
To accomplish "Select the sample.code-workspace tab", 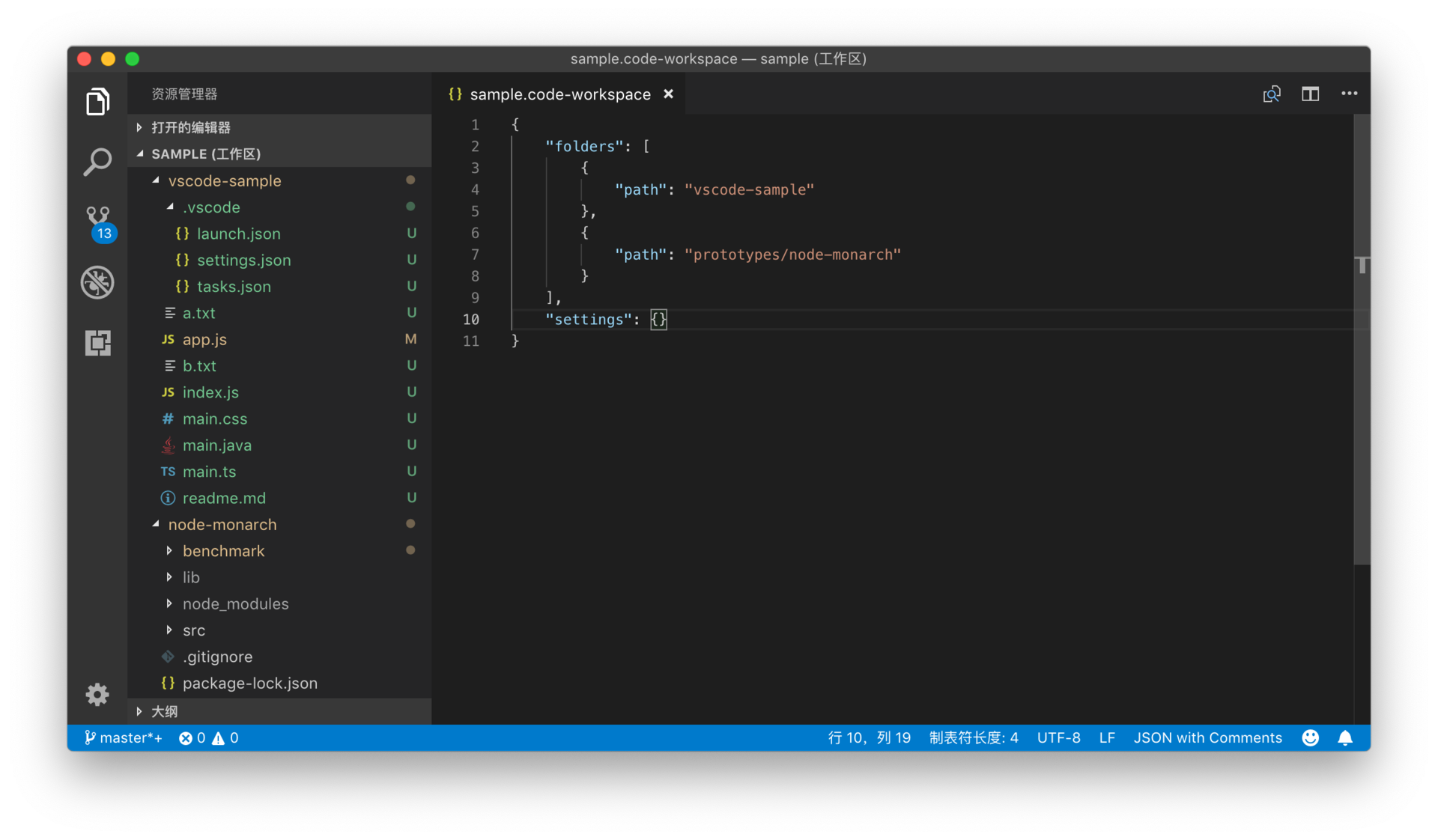I will [x=559, y=94].
